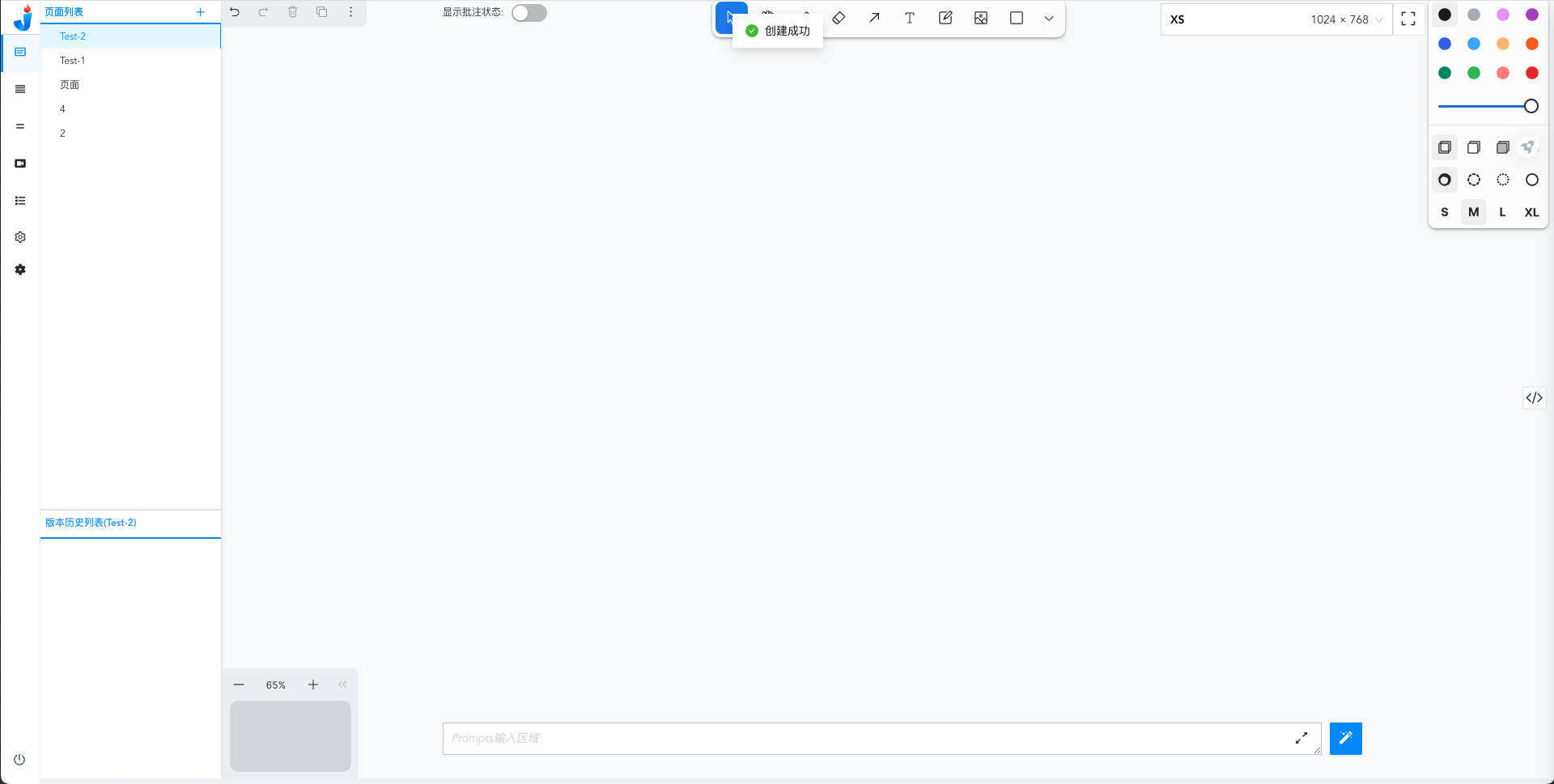Add a new page with plus button

pos(201,12)
